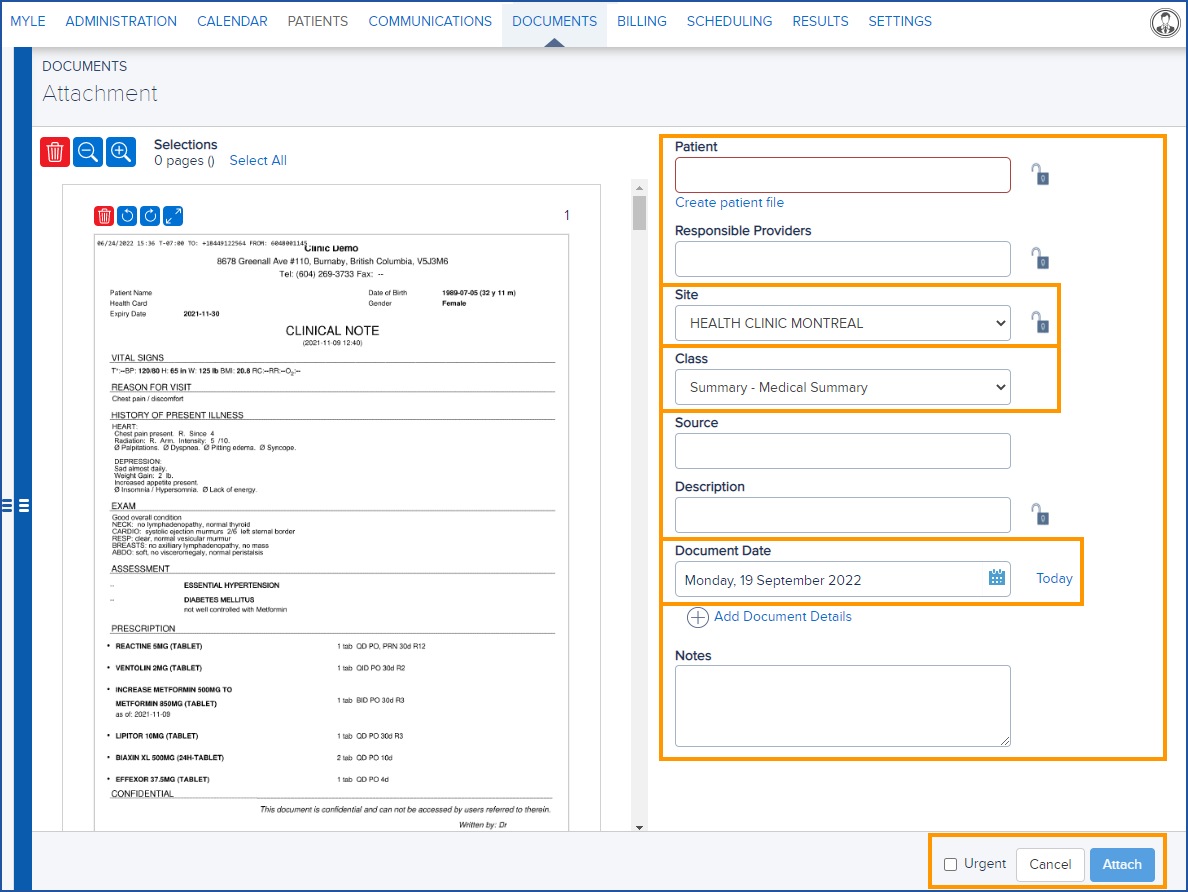Click the Create patient file link
The height and width of the screenshot is (892, 1188).
click(x=729, y=203)
